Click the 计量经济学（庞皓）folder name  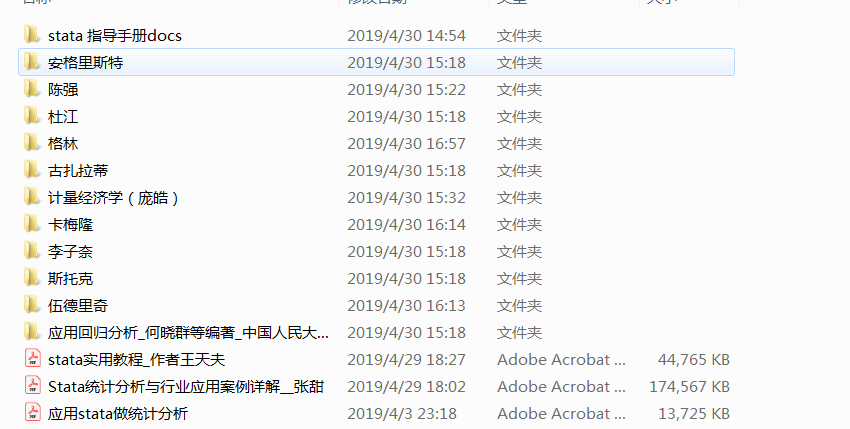click(x=113, y=197)
